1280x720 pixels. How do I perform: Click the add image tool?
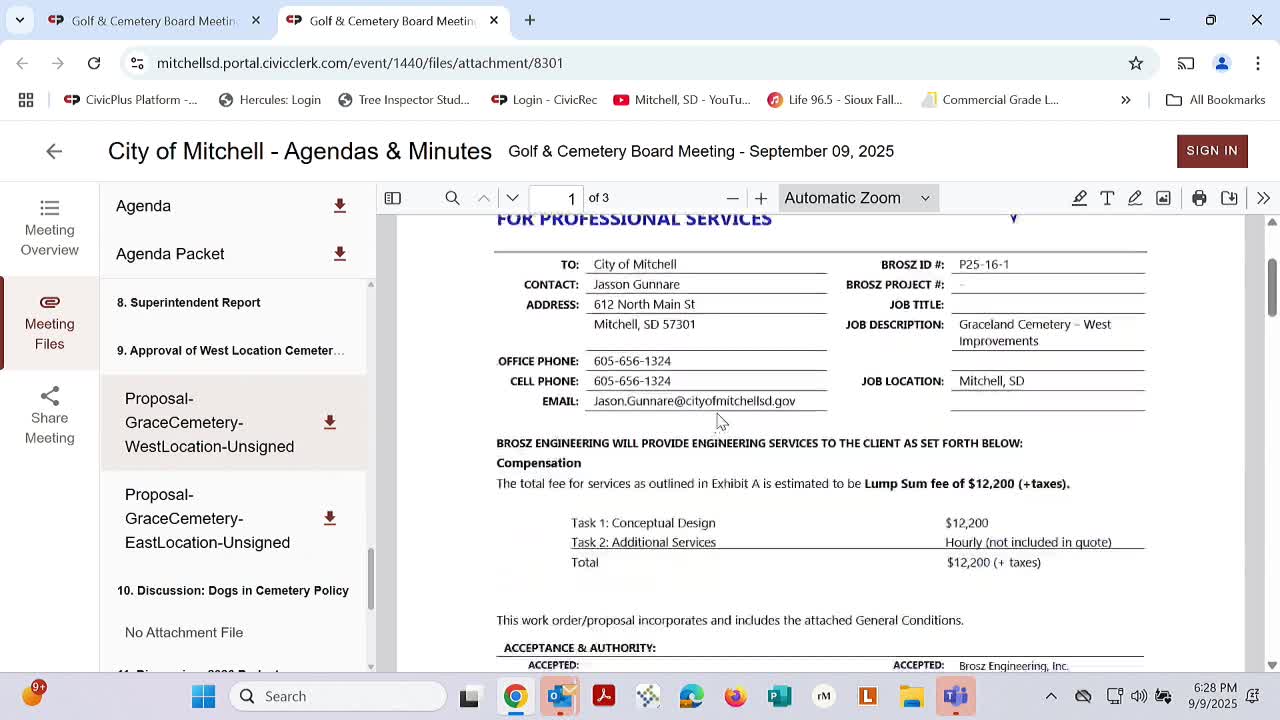point(1163,198)
